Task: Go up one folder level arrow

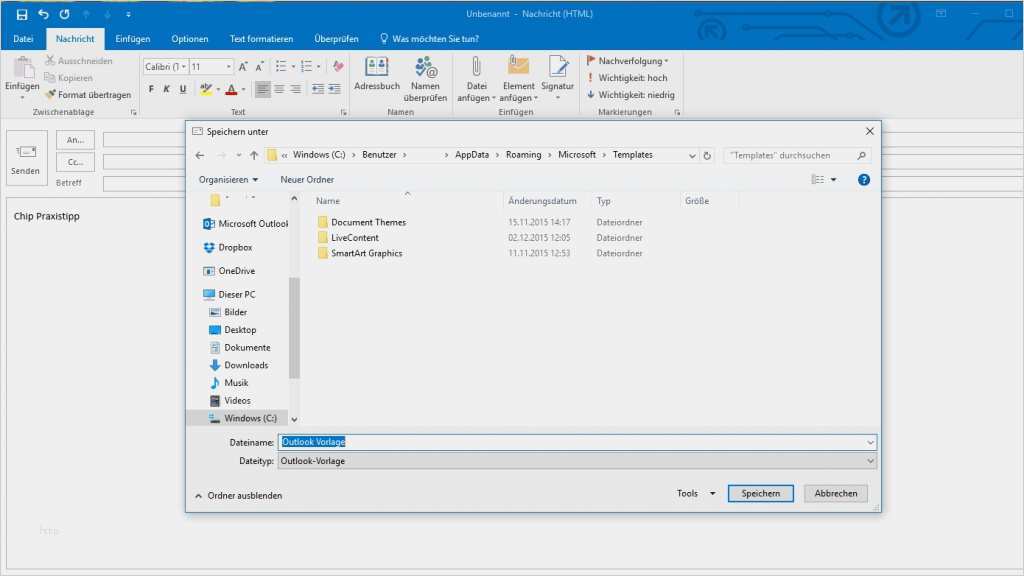Action: pos(254,156)
